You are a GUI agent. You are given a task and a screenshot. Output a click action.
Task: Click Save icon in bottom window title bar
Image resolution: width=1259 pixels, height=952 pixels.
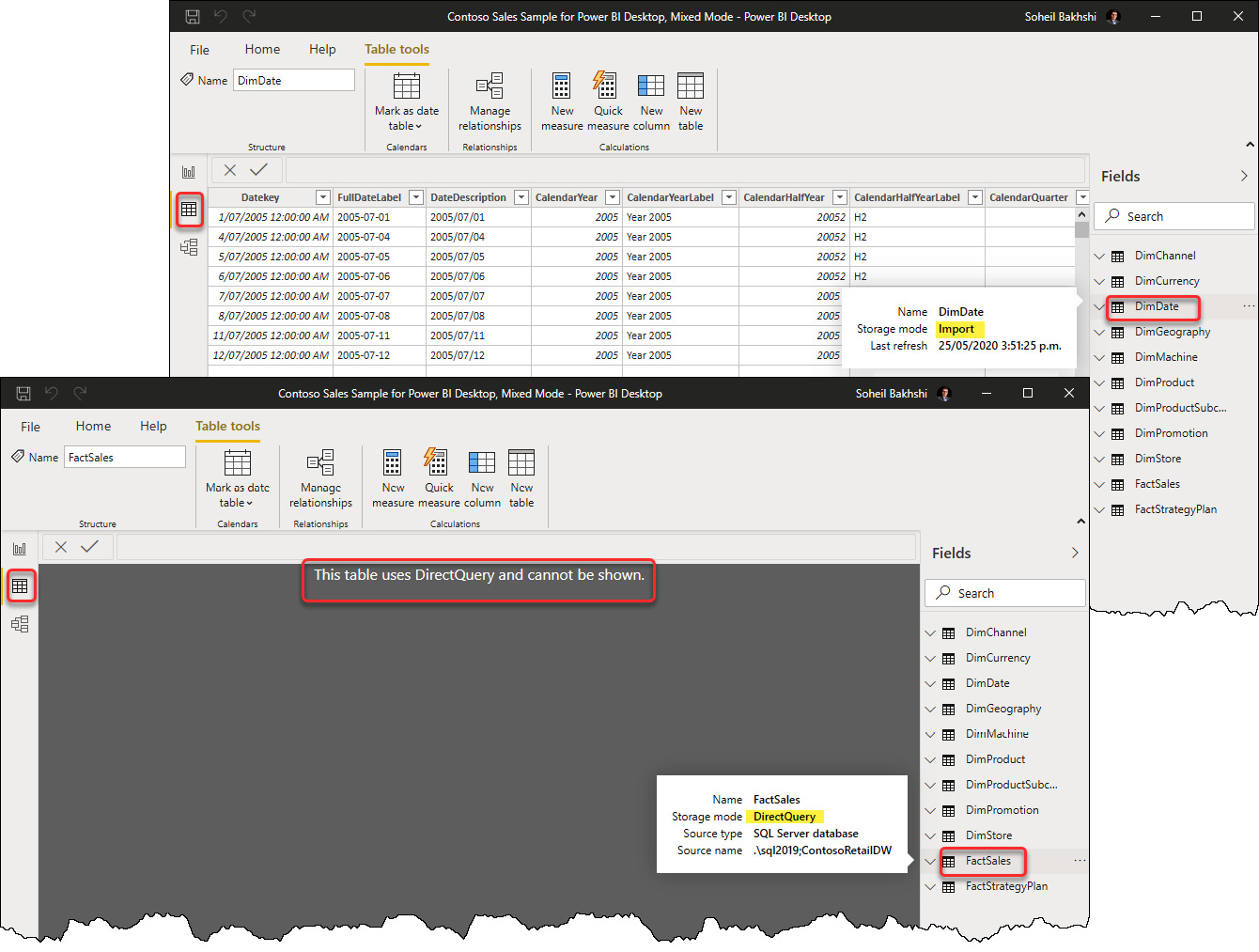23,393
